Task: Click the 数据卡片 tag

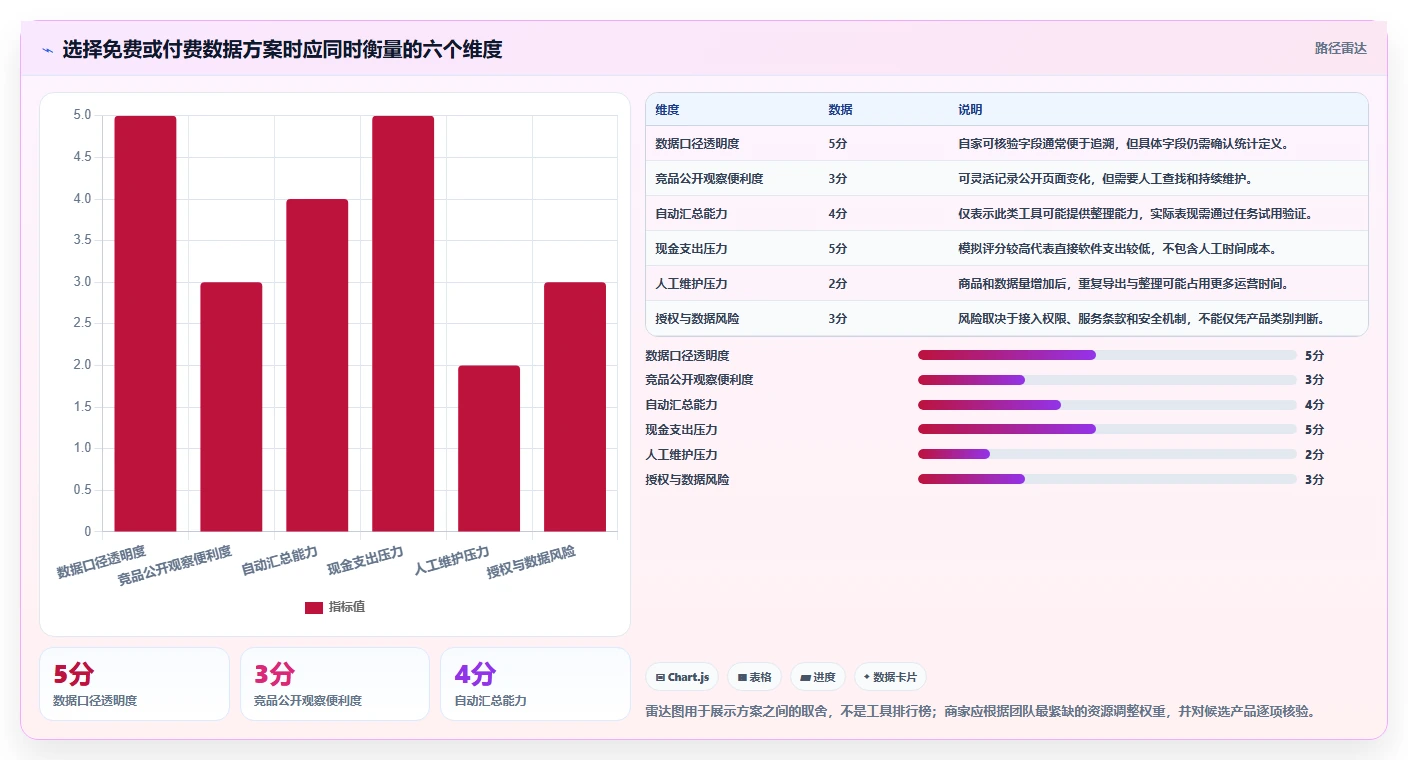Action: point(890,677)
